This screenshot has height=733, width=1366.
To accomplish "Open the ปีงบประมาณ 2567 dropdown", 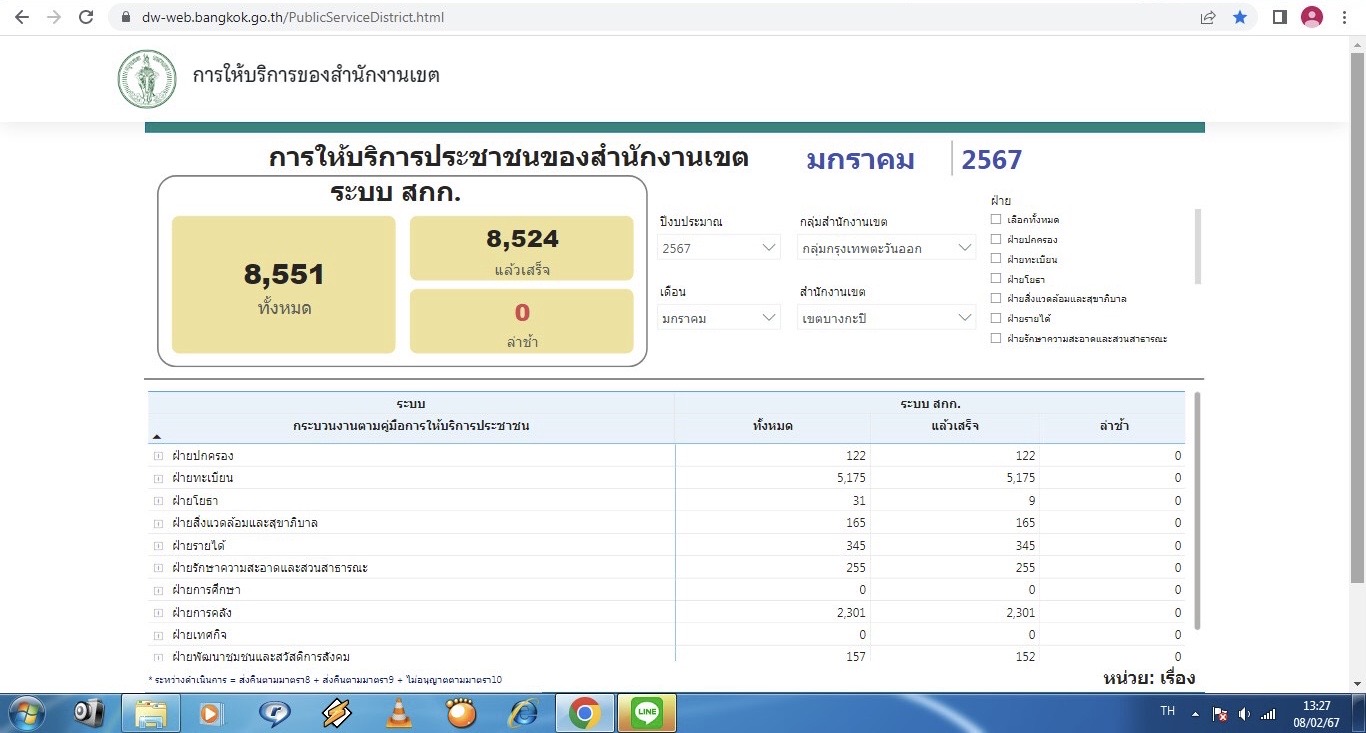I will tap(718, 248).
